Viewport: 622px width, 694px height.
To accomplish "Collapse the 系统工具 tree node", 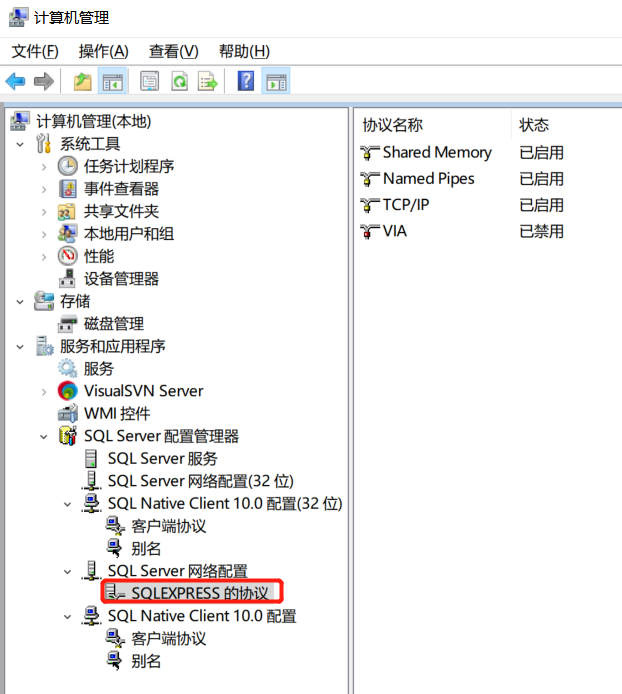I will (20, 144).
